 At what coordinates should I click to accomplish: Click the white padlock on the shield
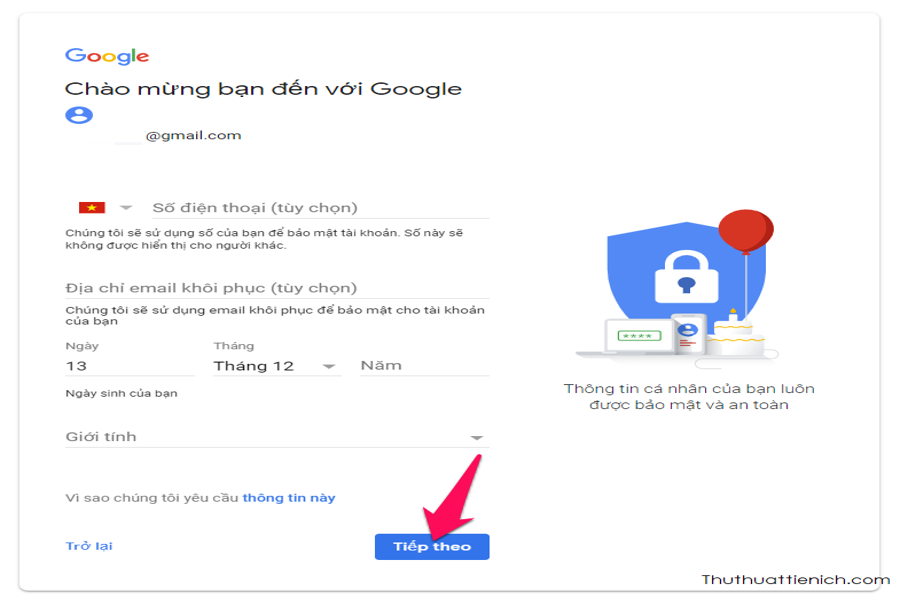coord(686,278)
